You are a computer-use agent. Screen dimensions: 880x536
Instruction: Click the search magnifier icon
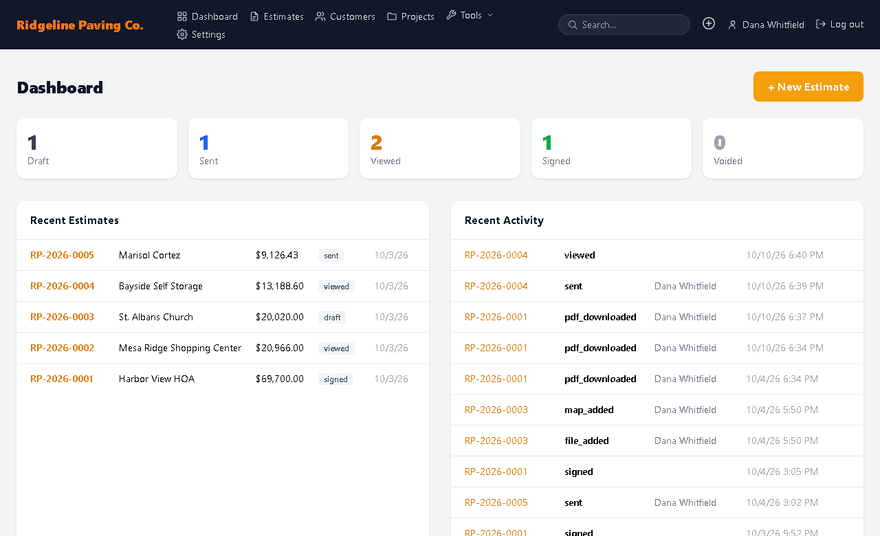tap(572, 25)
